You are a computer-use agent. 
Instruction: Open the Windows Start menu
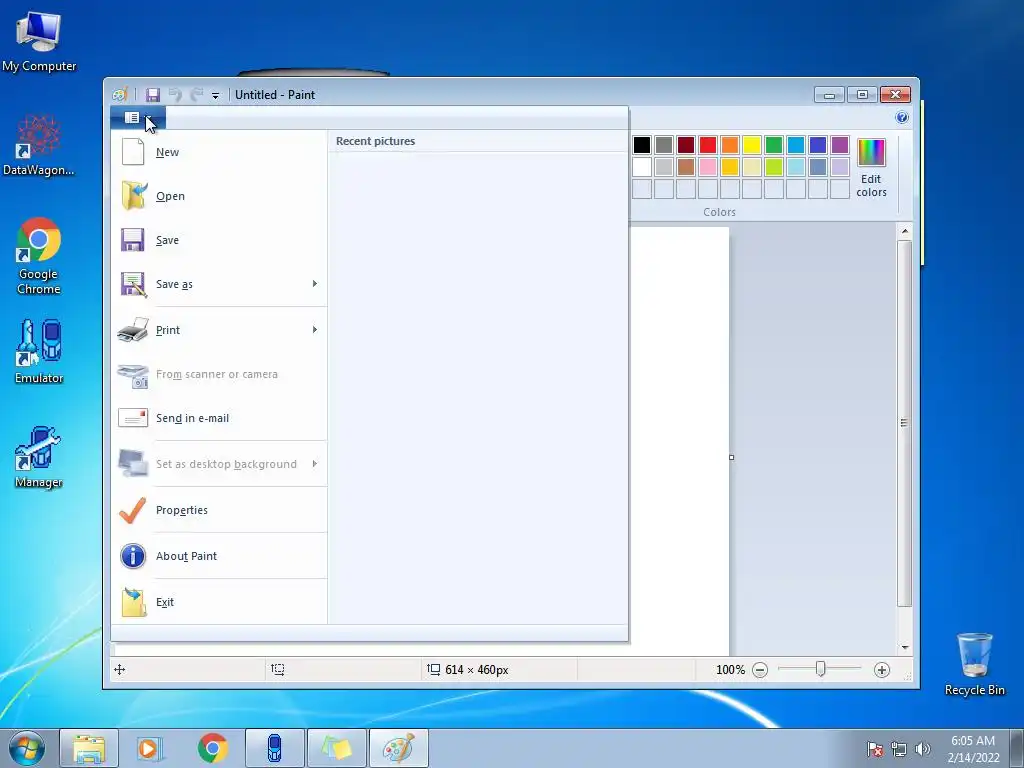coord(27,748)
